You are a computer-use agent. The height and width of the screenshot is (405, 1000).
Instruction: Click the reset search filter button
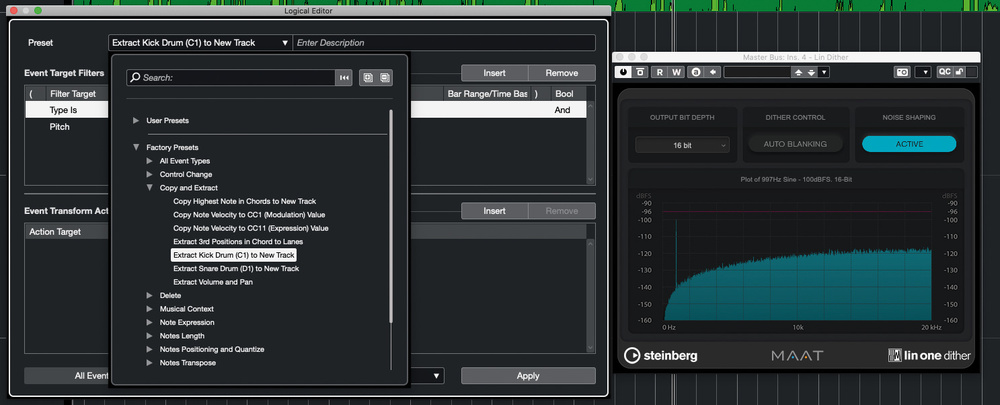point(344,77)
